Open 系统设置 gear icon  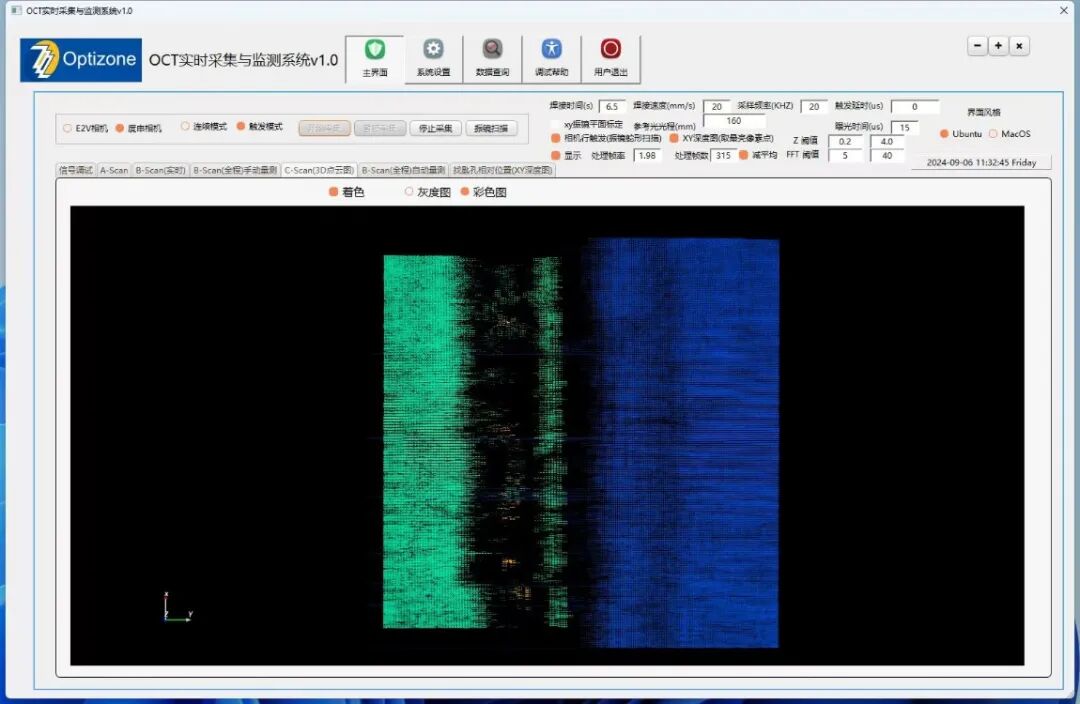point(433,51)
